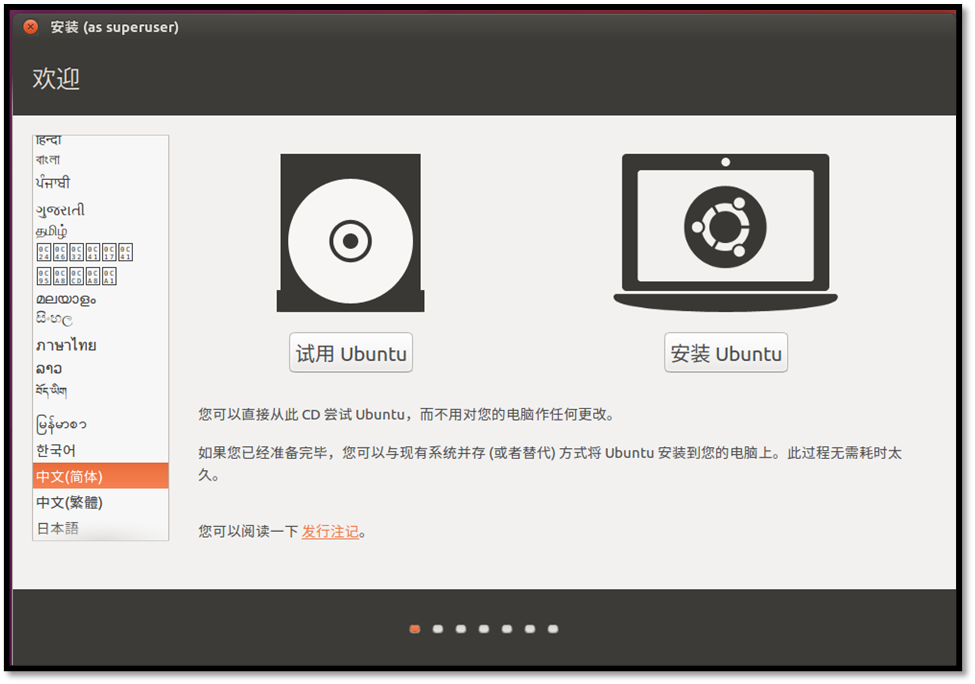Select 日本語 in language list
Viewport: 975px width, 684px height.
(101, 529)
